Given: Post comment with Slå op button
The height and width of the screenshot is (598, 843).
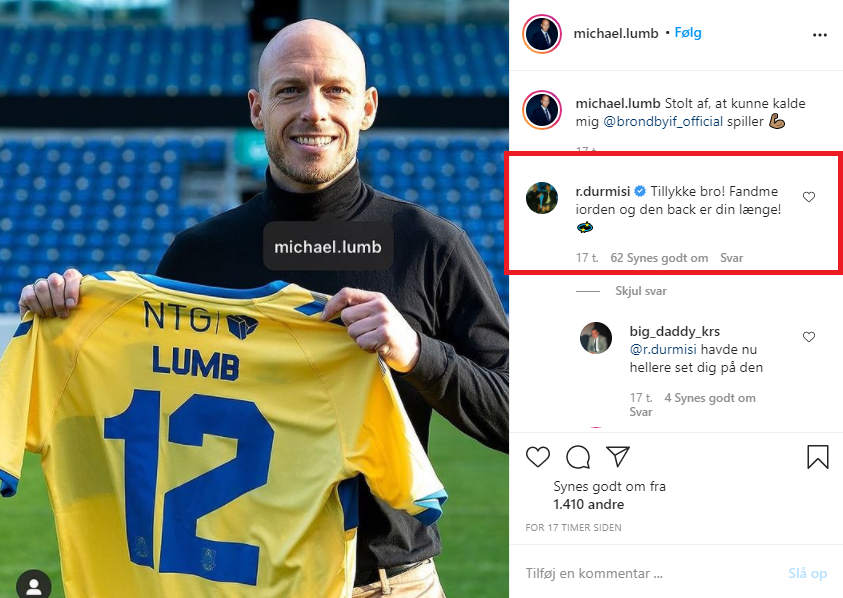Looking at the screenshot, I should pos(808,573).
